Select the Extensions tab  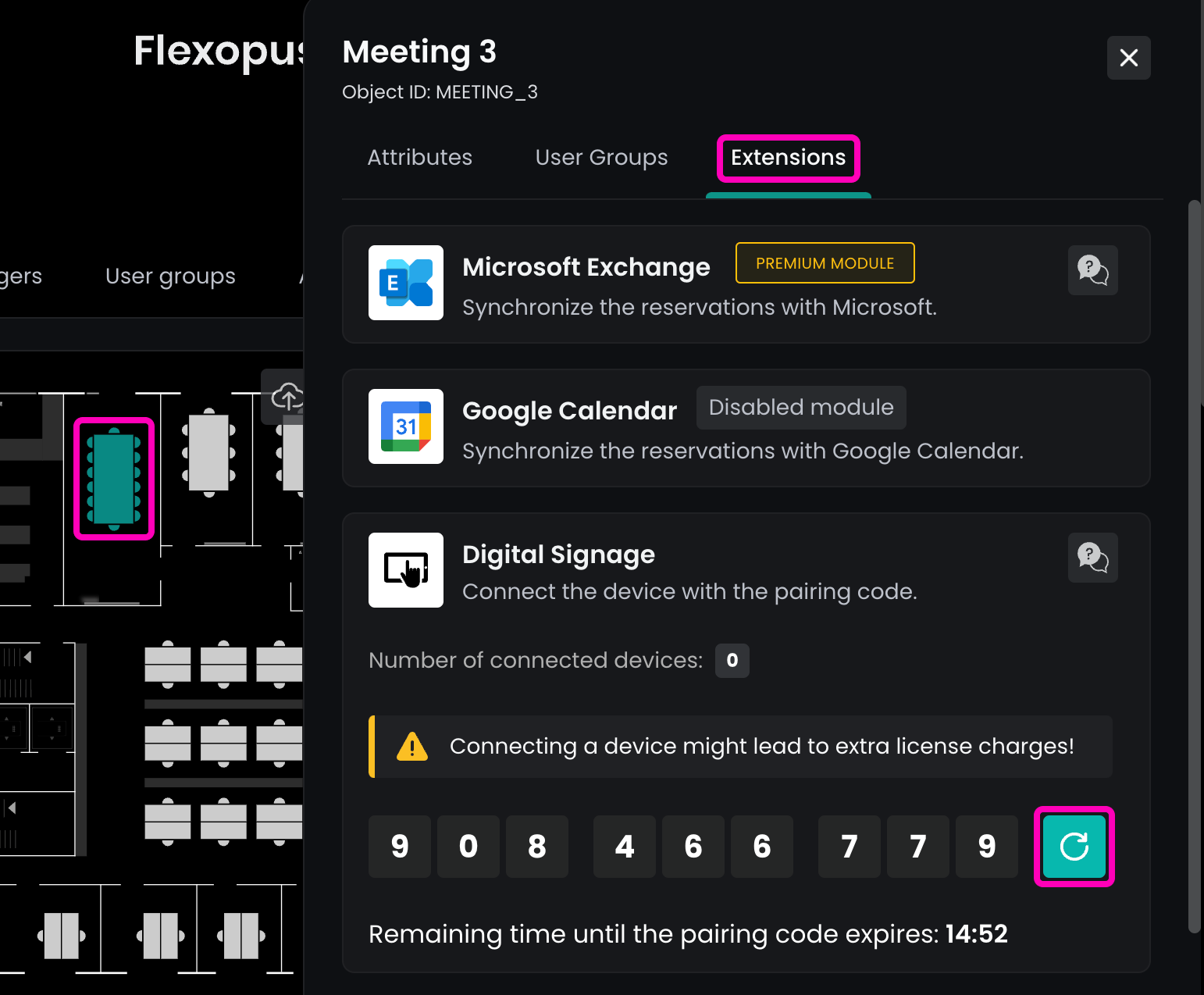pyautogui.click(x=788, y=158)
